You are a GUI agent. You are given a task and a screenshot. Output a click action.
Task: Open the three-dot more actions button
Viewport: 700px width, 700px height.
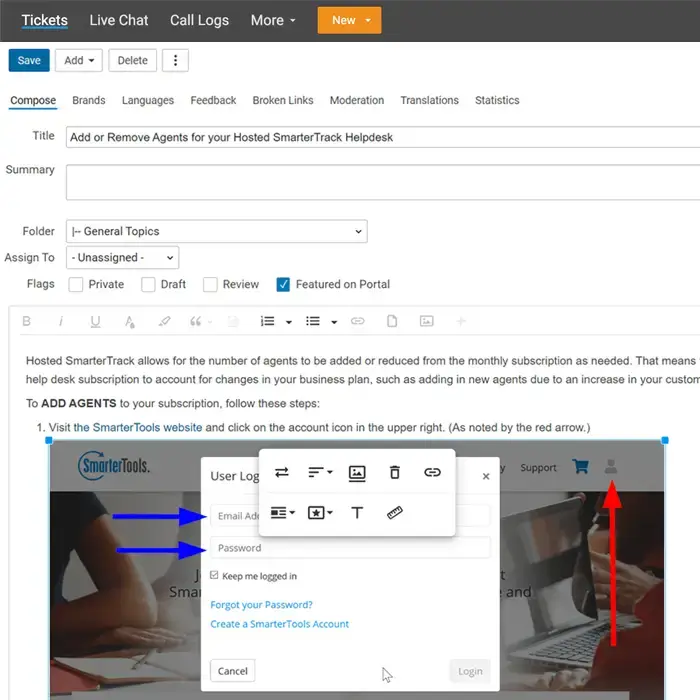(x=175, y=60)
